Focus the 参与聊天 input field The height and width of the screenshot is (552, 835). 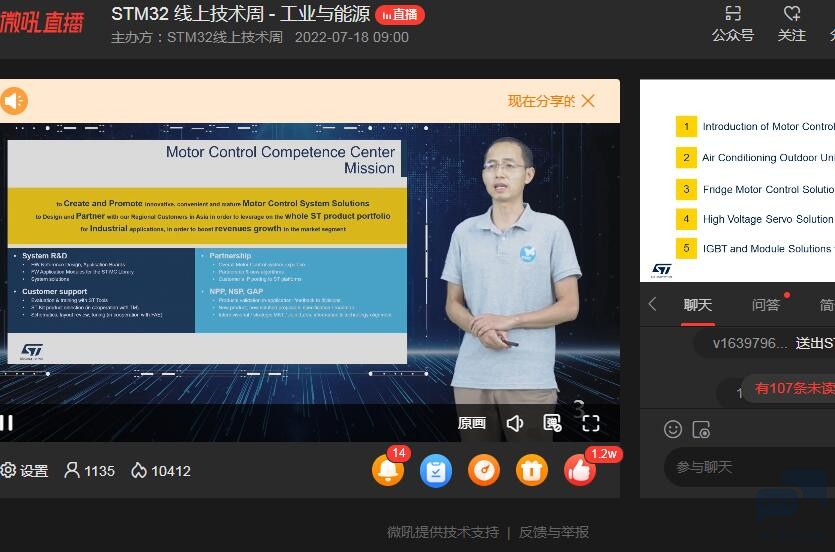(x=749, y=467)
